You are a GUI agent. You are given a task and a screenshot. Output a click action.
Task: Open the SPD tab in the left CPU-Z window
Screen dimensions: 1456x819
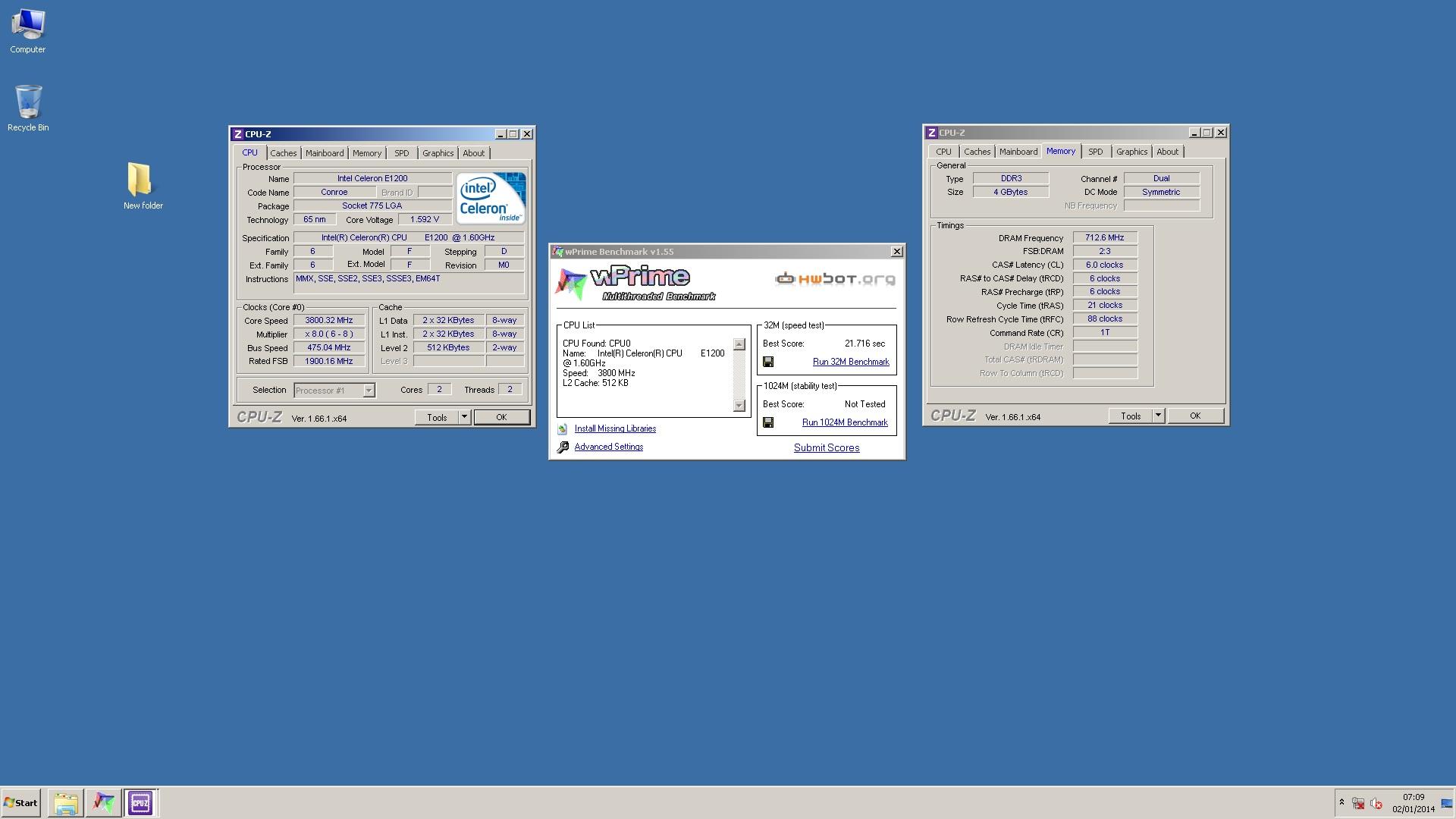[x=402, y=153]
